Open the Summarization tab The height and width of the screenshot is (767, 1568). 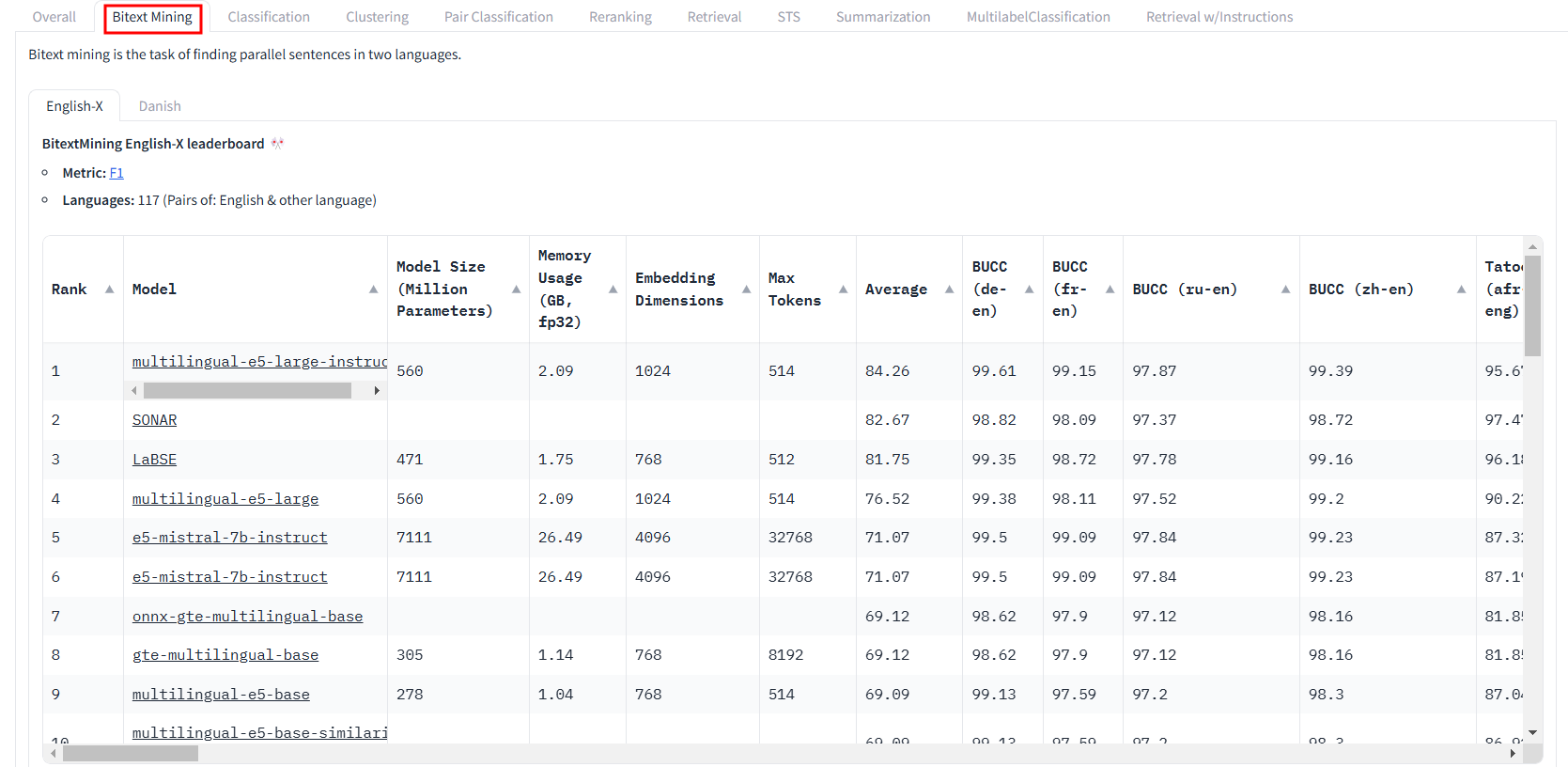[x=883, y=17]
